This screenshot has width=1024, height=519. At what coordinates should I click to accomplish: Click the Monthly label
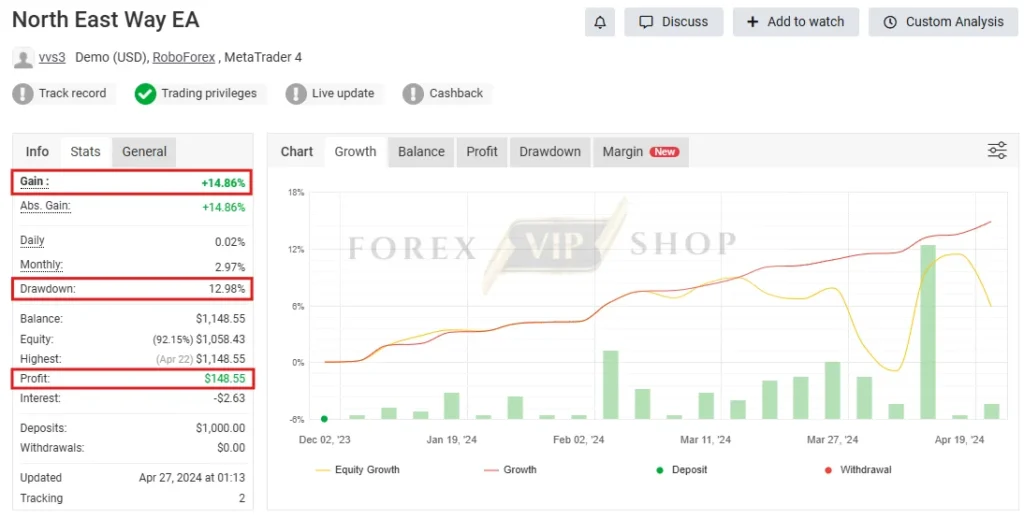(41, 265)
